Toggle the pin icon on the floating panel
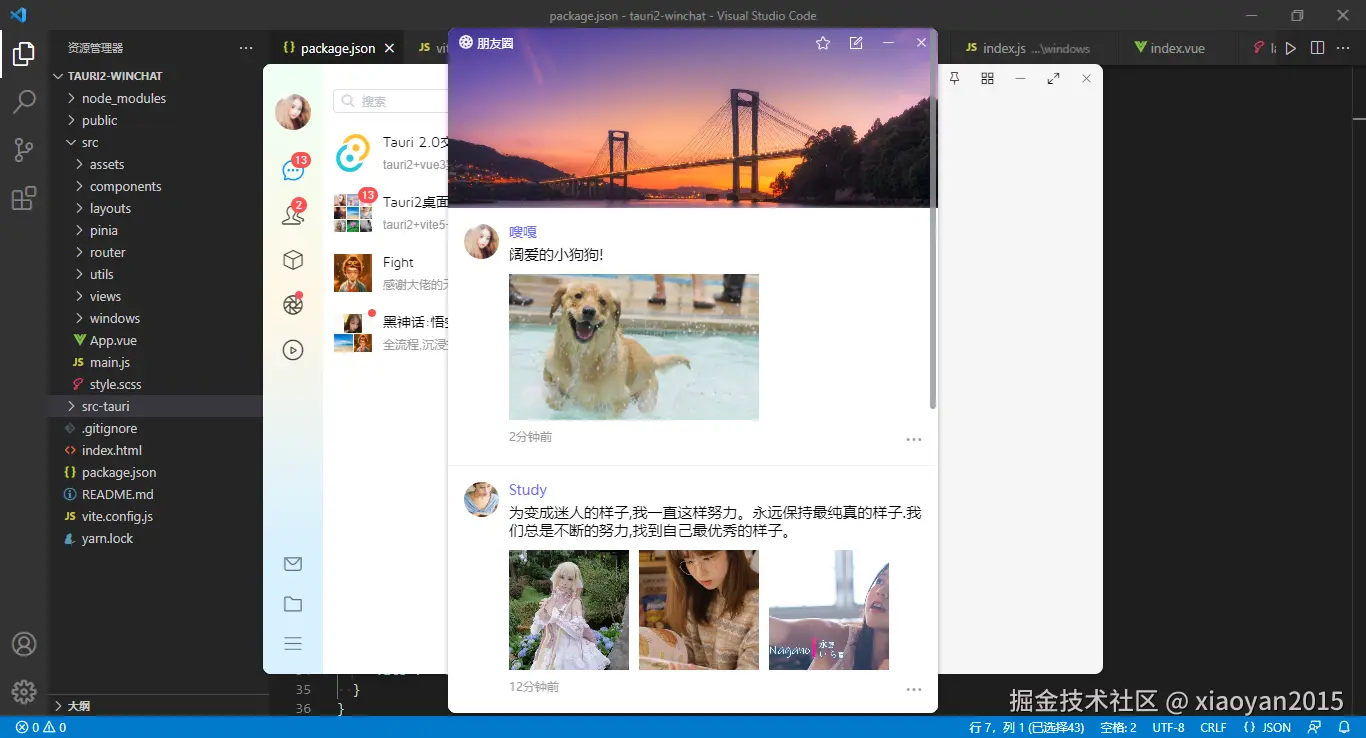The height and width of the screenshot is (738, 1366). (x=953, y=77)
